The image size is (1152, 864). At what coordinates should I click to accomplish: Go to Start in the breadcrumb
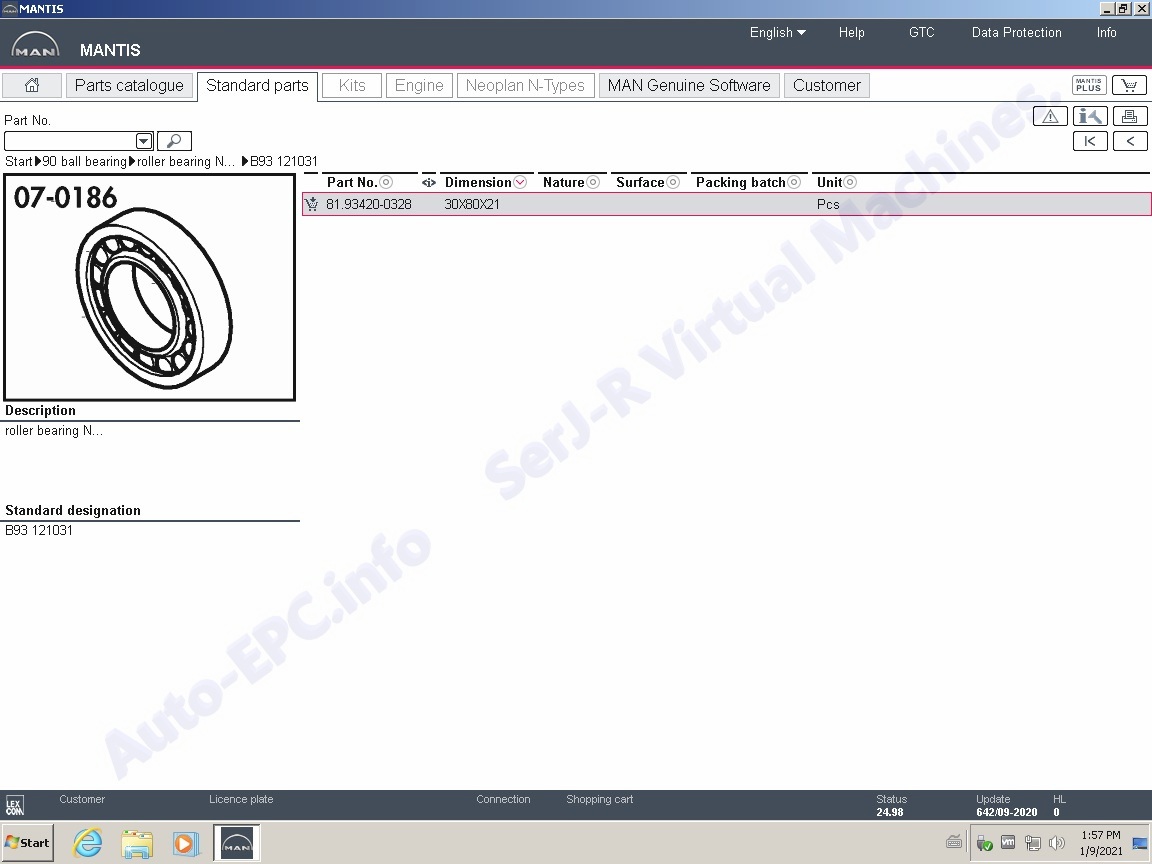18,161
